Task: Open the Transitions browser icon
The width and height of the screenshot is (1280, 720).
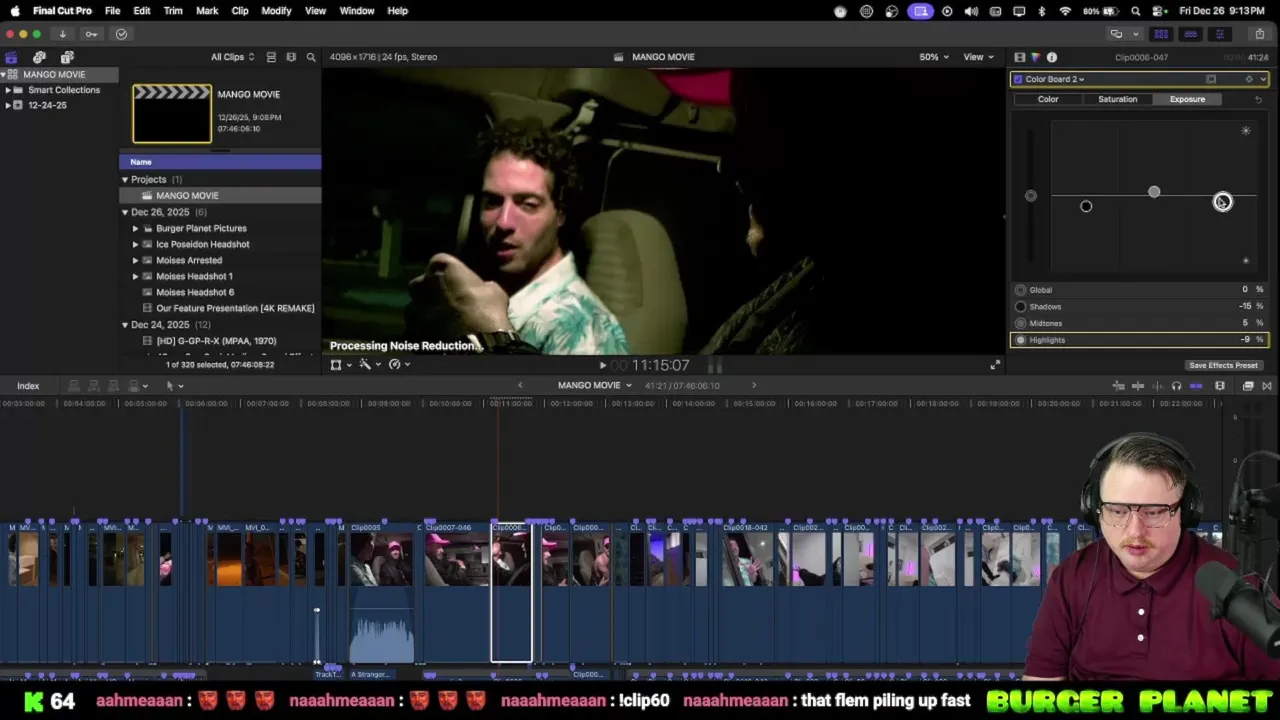Action: click(x=1267, y=386)
